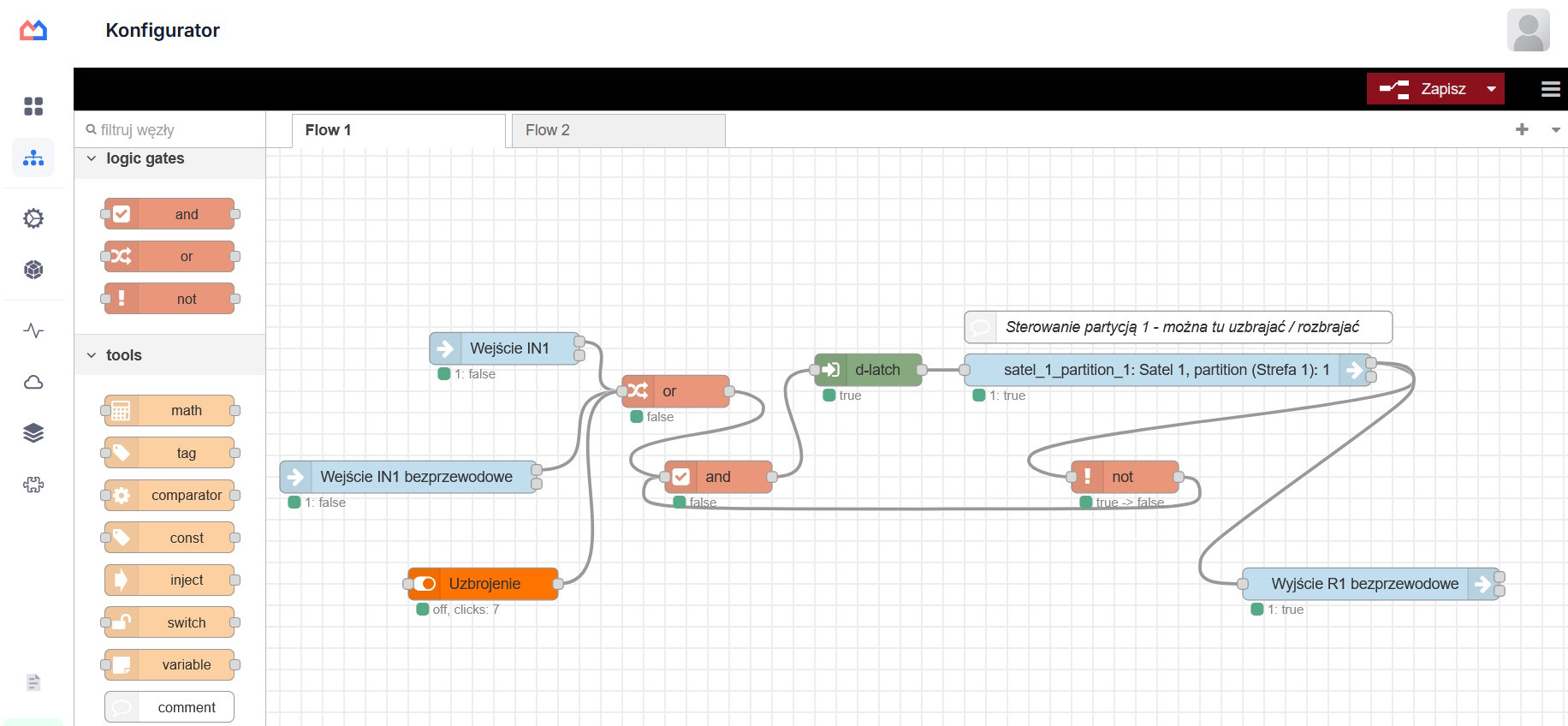This screenshot has width=1568, height=726.
Task: Open the puzzle piece plugins icon
Action: pyautogui.click(x=33, y=485)
